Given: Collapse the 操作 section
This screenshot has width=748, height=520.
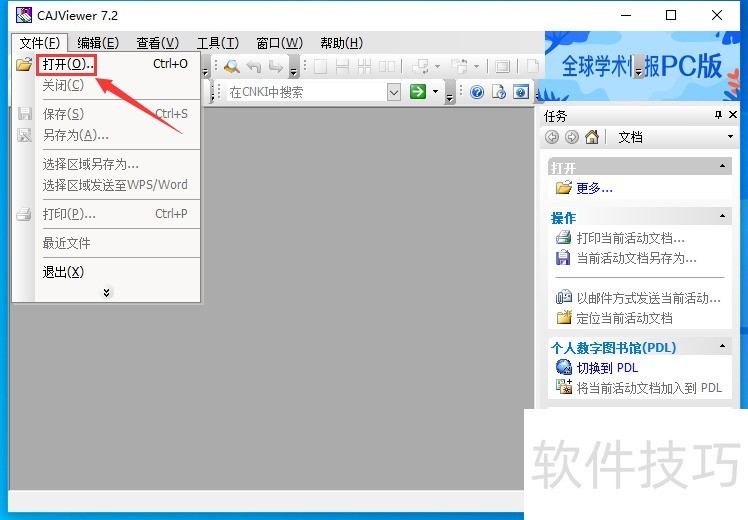Looking at the screenshot, I should (x=722, y=216).
